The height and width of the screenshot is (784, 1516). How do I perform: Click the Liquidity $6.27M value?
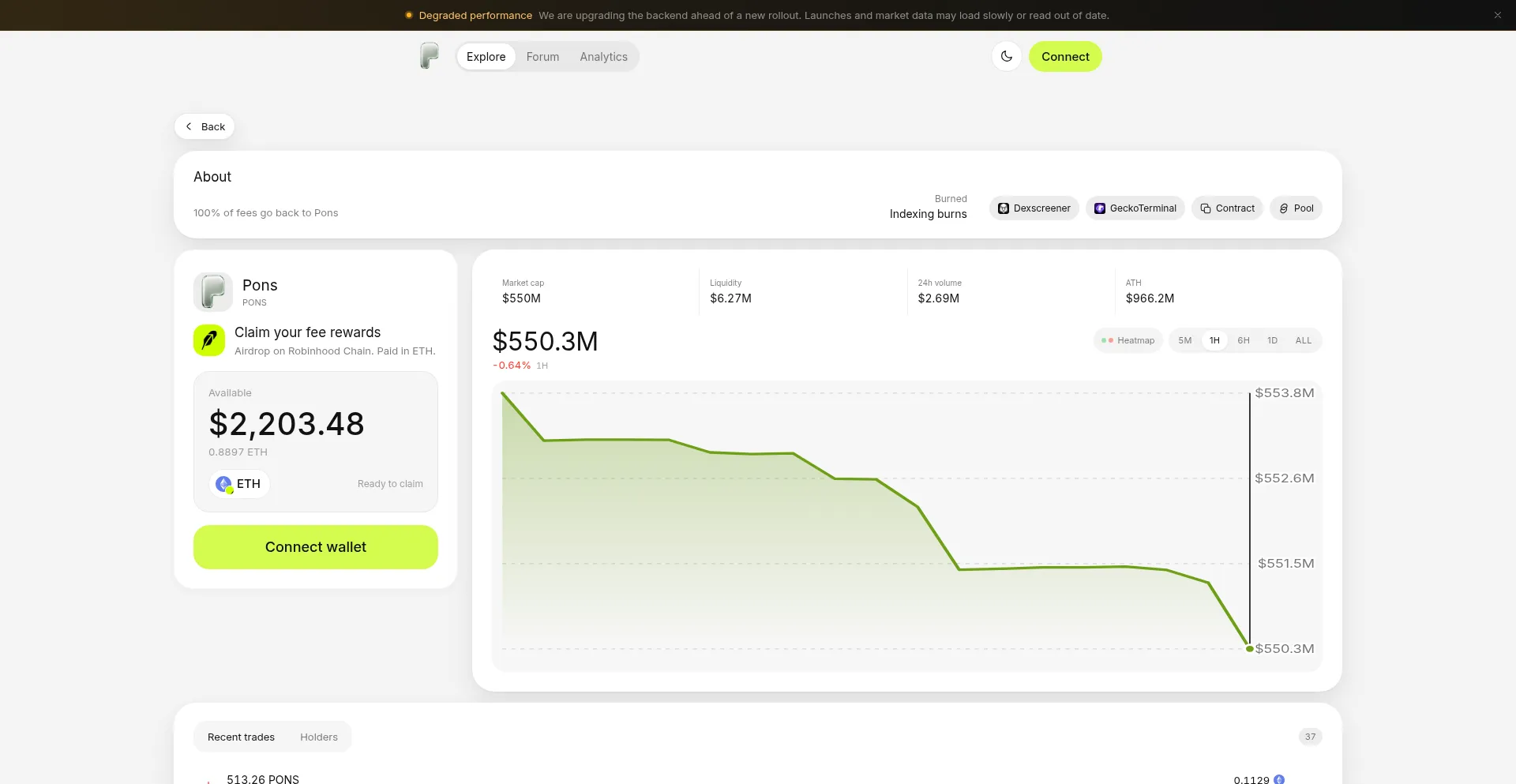[730, 298]
